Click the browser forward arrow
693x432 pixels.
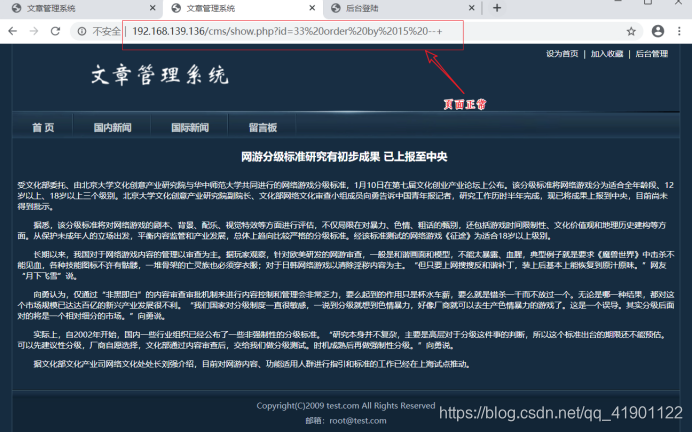click(x=34, y=31)
